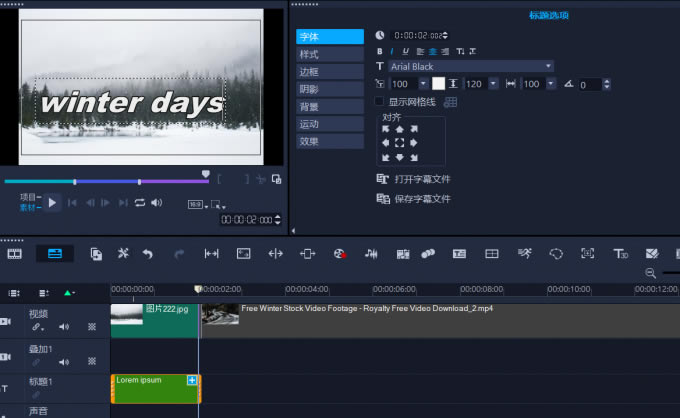Click the bold B formatting icon
Viewport: 680px width, 418px height.
pos(380,51)
